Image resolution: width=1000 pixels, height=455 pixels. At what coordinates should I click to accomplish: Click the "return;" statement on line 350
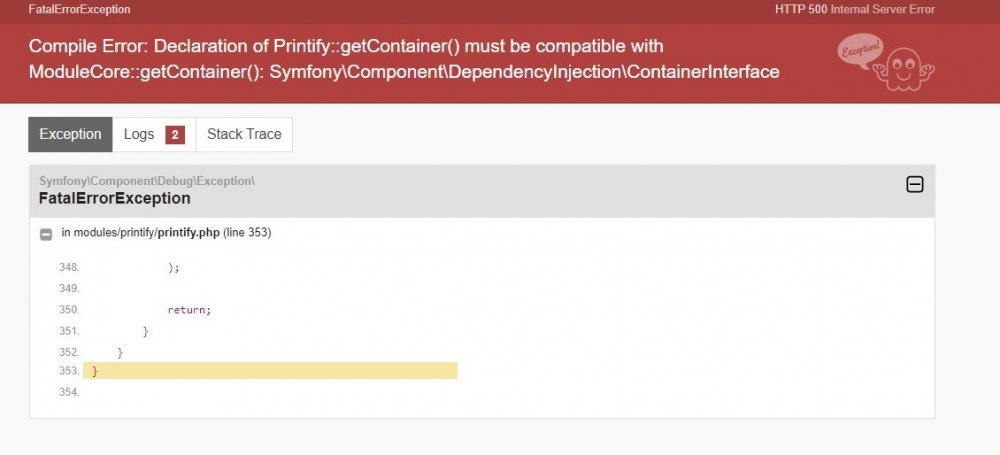(189, 310)
